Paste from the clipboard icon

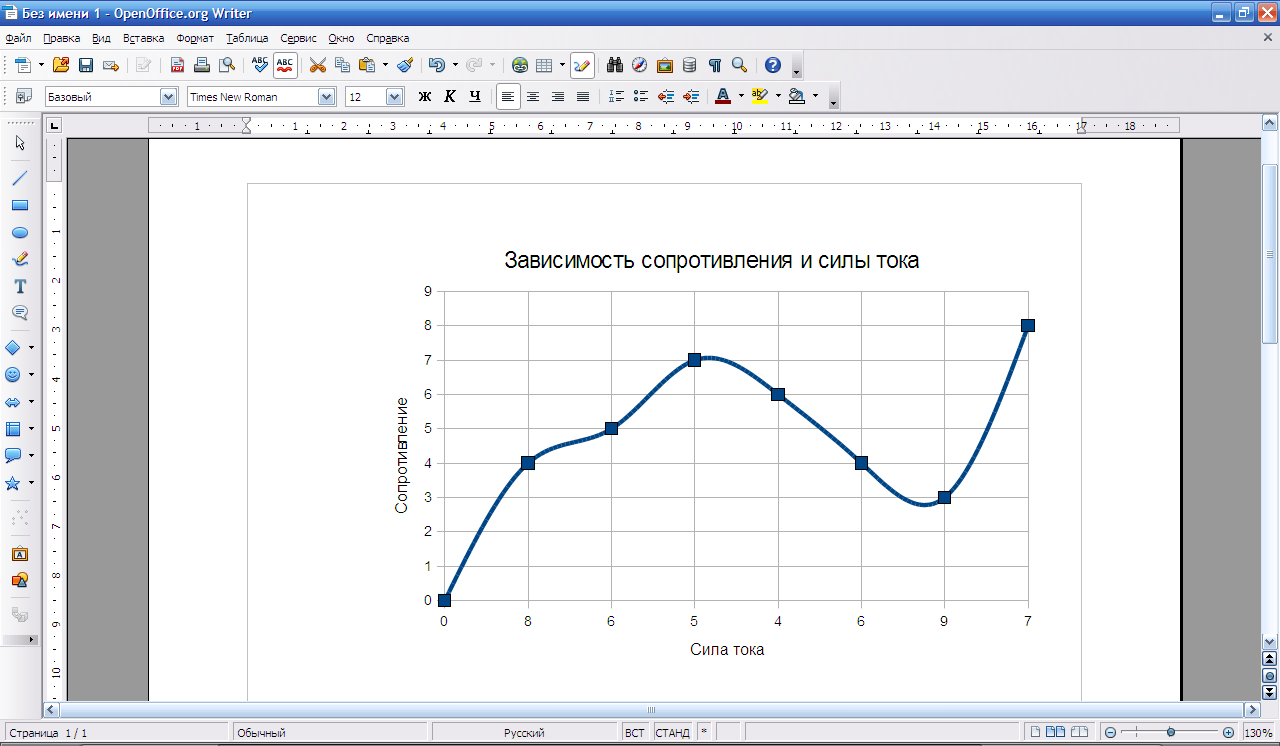pyautogui.click(x=367, y=65)
